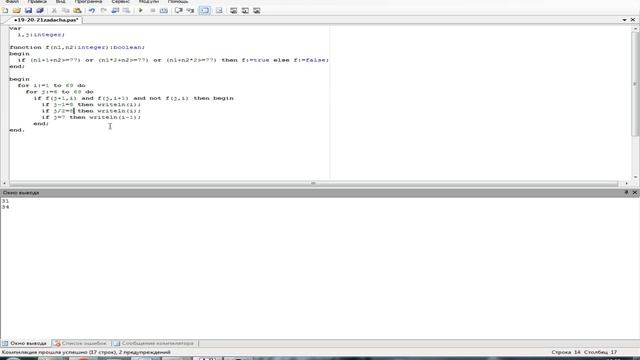Click the Step Over debug icon
Screen dimensions: 640x360
pyautogui.click(x=178, y=11)
